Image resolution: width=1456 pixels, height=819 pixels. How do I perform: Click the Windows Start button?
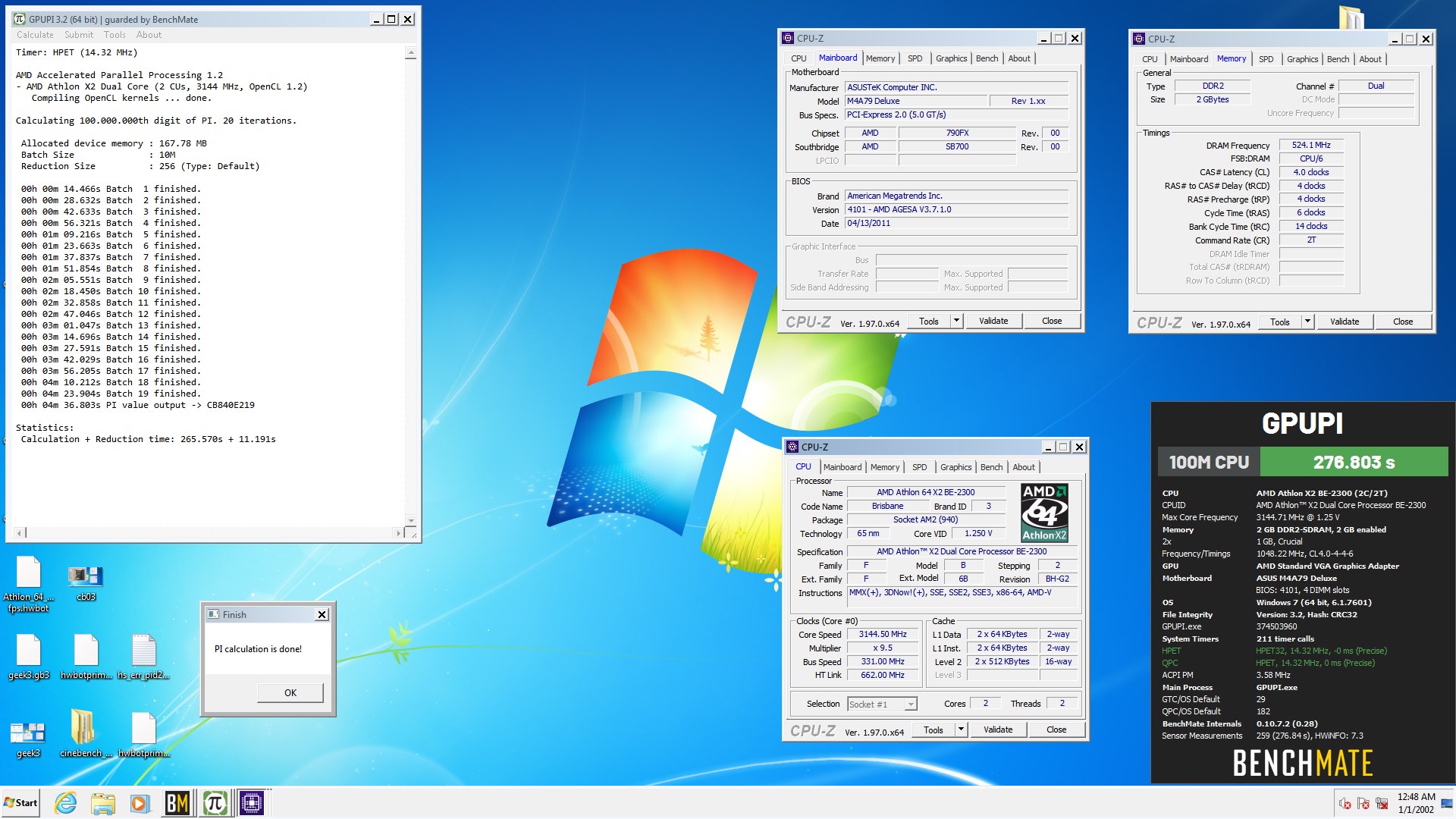[x=20, y=802]
